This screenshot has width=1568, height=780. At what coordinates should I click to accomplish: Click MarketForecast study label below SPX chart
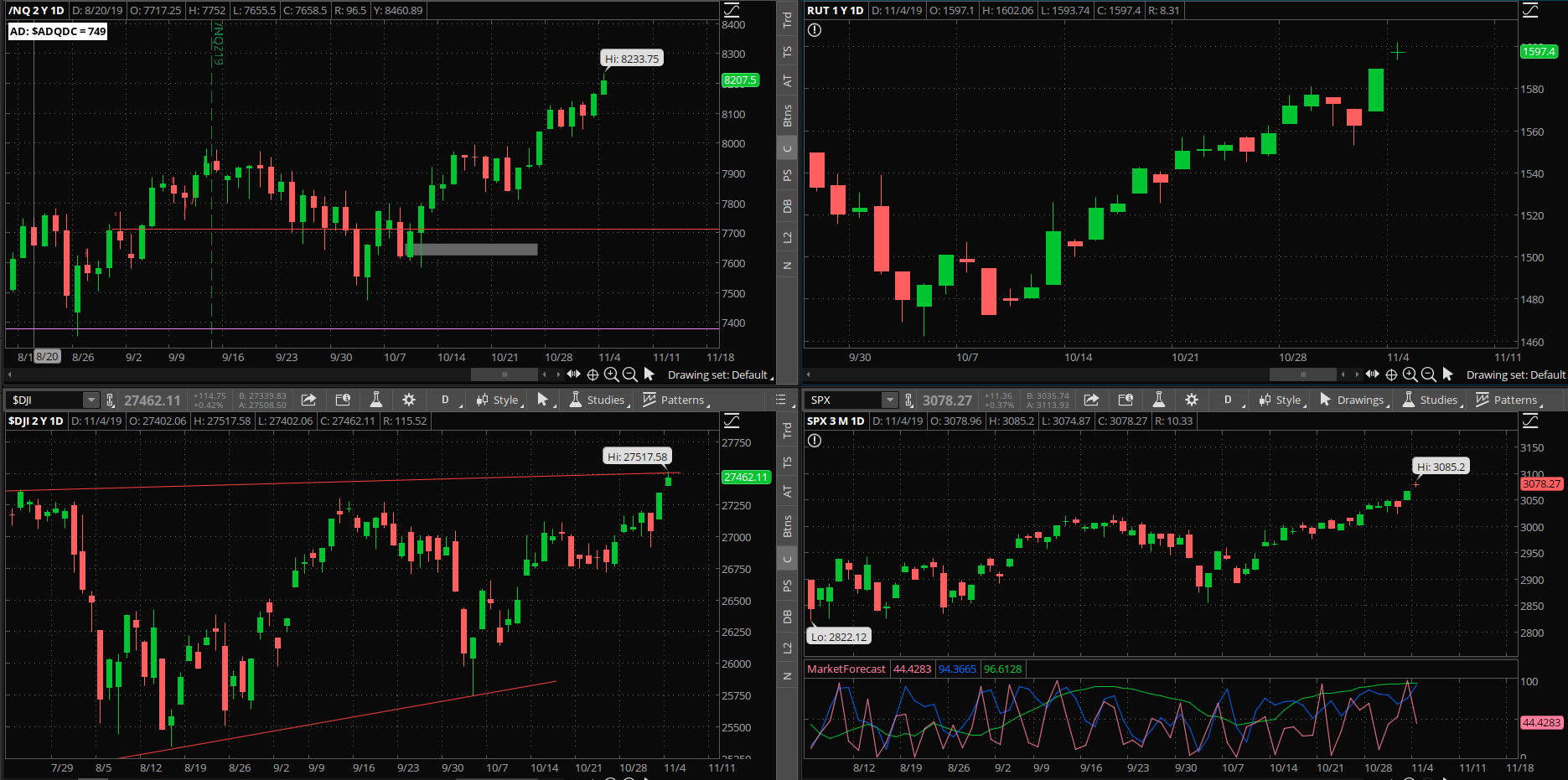point(846,669)
